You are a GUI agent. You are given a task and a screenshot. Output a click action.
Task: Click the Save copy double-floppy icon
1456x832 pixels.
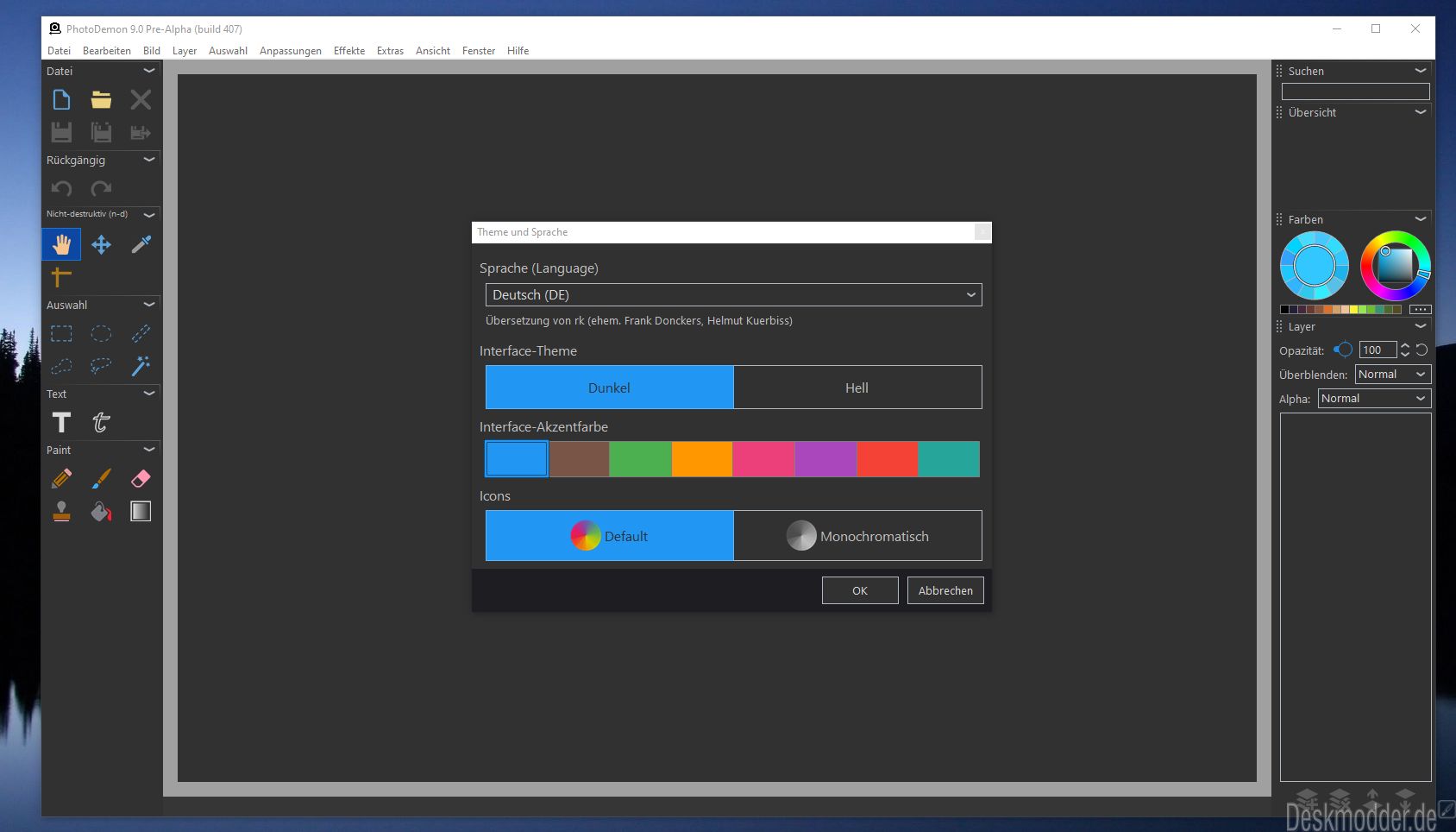click(x=101, y=132)
